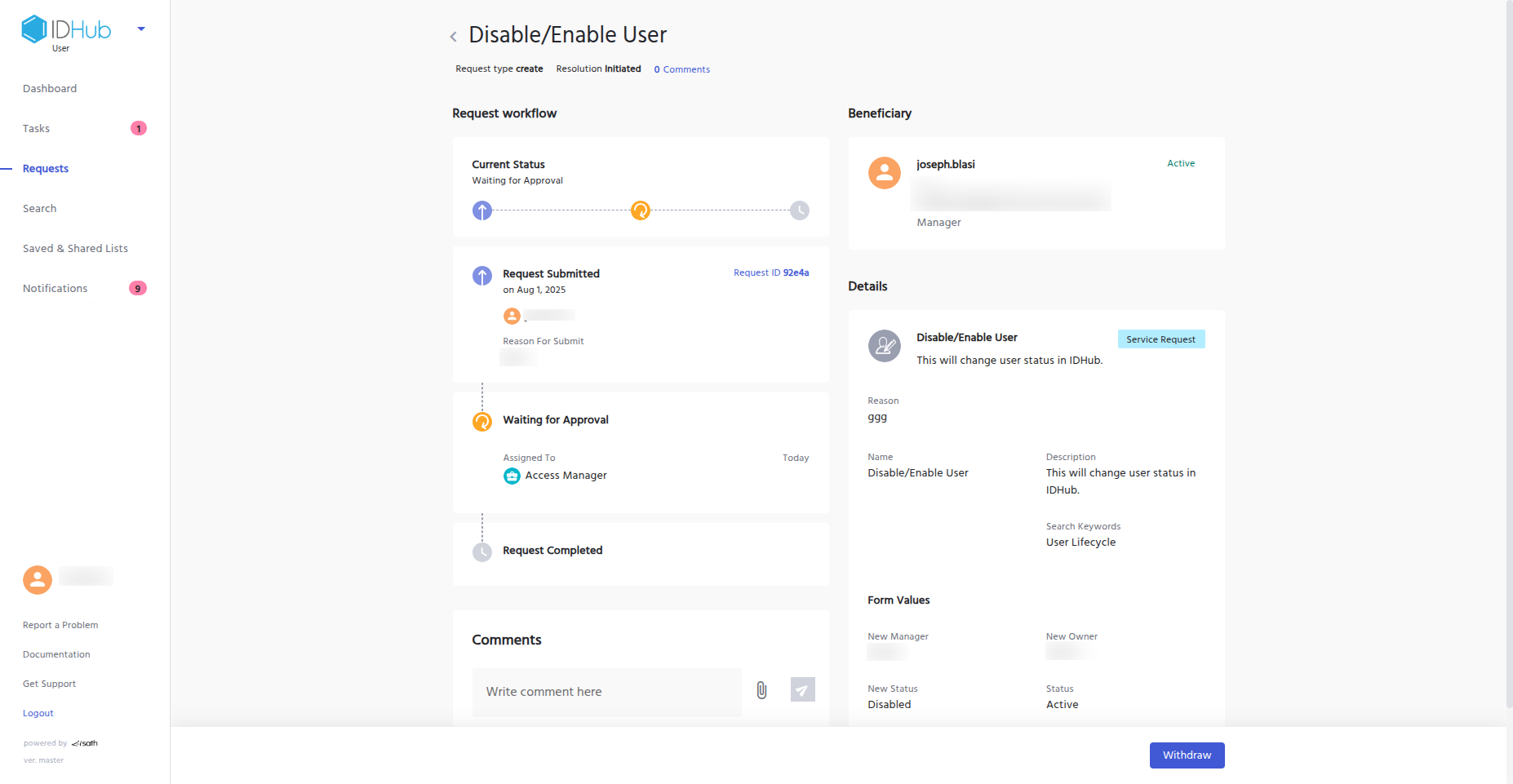Click the orange Waiting for Approval step icon
This screenshot has height=784, width=1513.
click(482, 422)
